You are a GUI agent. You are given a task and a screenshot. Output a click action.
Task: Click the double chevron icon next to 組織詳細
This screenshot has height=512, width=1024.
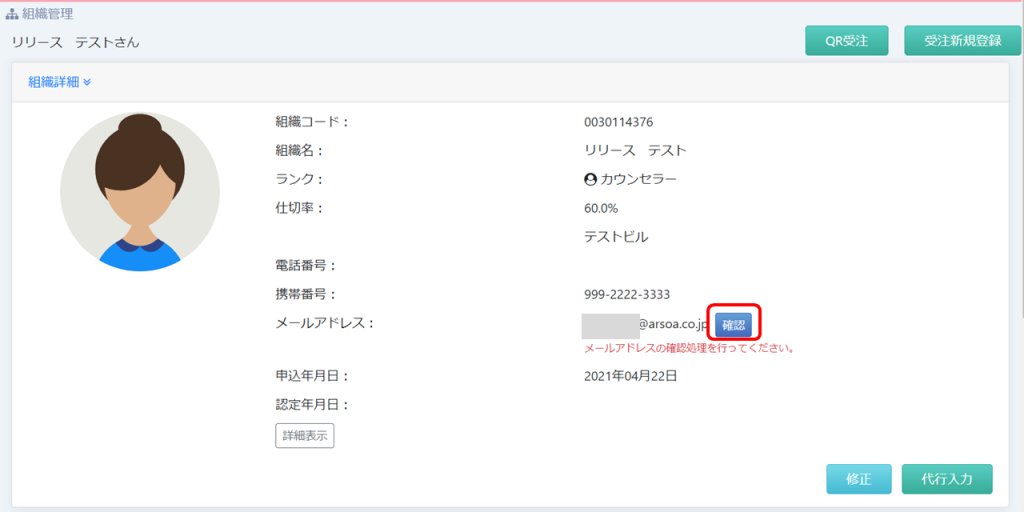pyautogui.click(x=87, y=82)
